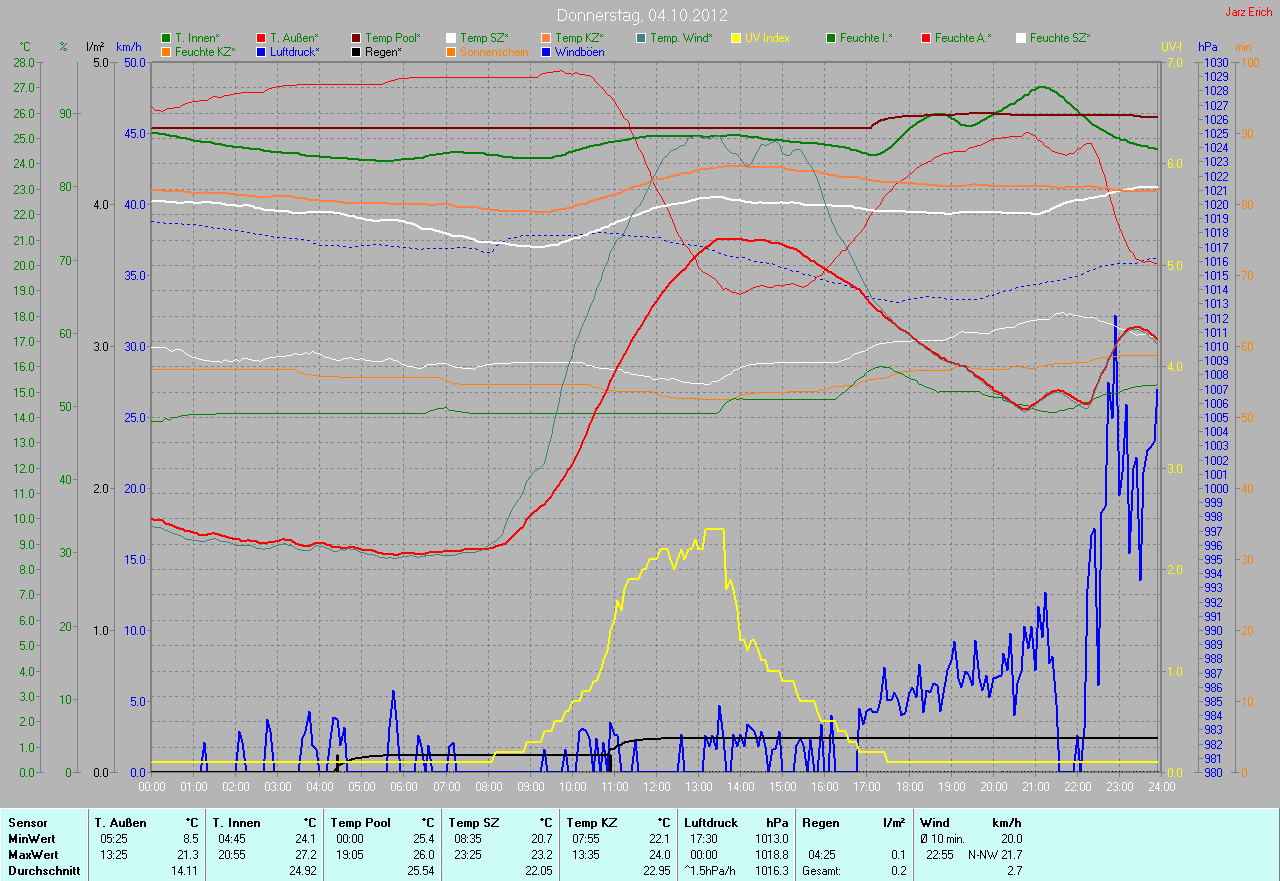This screenshot has height=881, width=1280.
Task: Click the teal Temp. Wind legend swatch
Action: 641,38
